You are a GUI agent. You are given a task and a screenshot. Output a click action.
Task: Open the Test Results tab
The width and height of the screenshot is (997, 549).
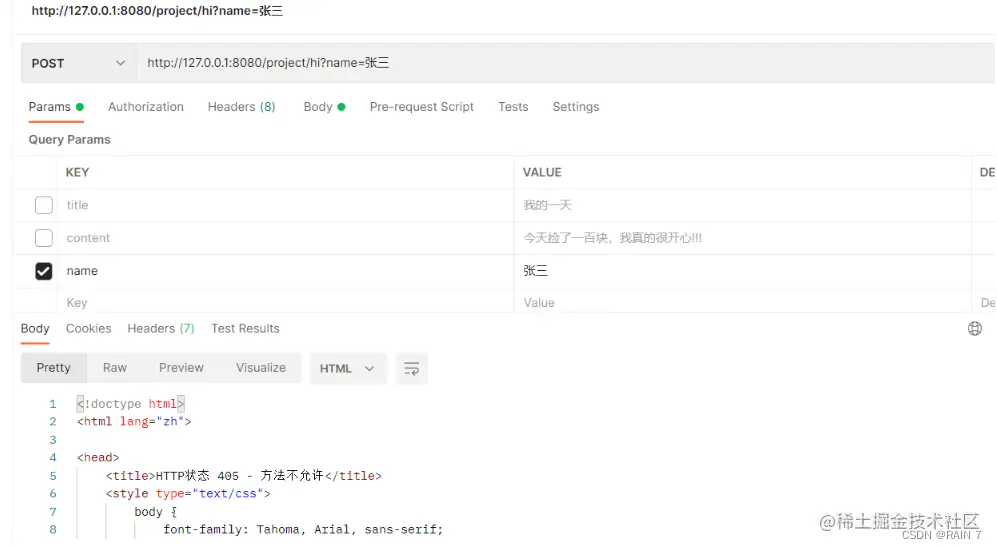click(245, 329)
